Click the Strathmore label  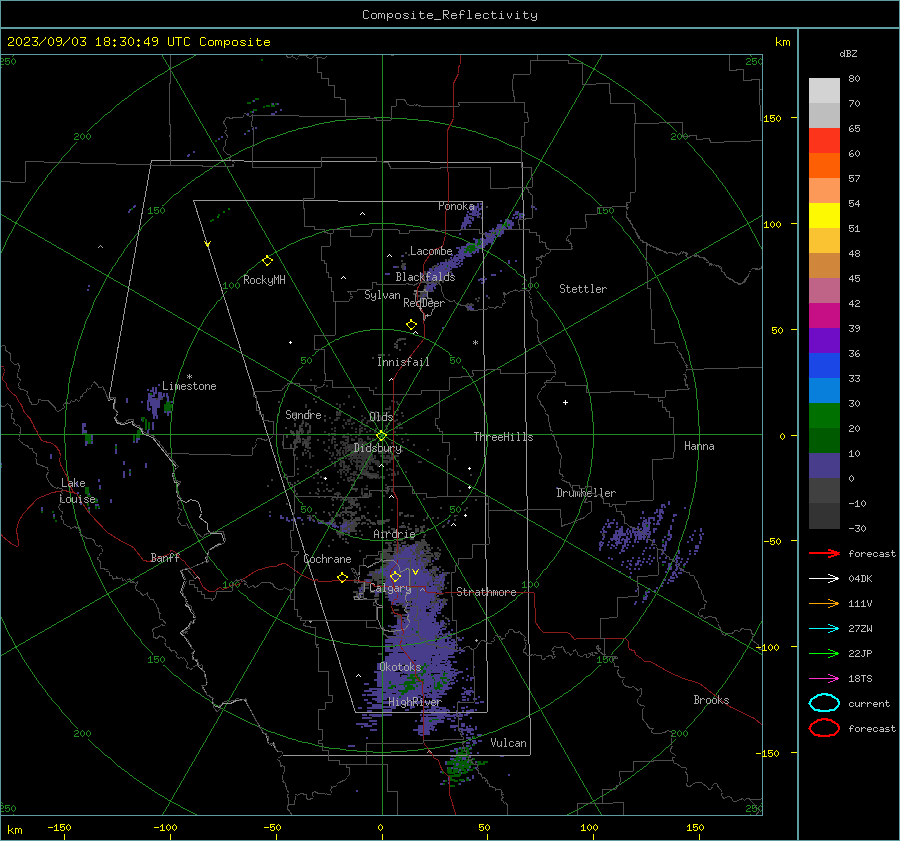[486, 592]
